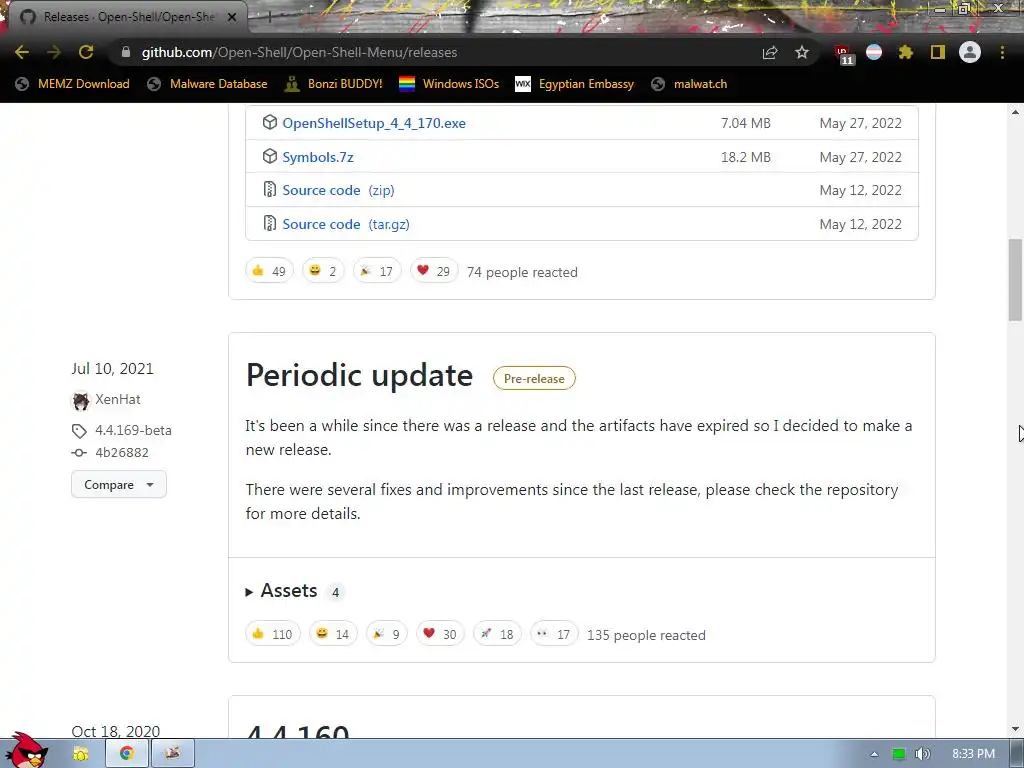This screenshot has height=768, width=1024.
Task: Open the MEMZ Download bookmark
Action: (x=72, y=84)
